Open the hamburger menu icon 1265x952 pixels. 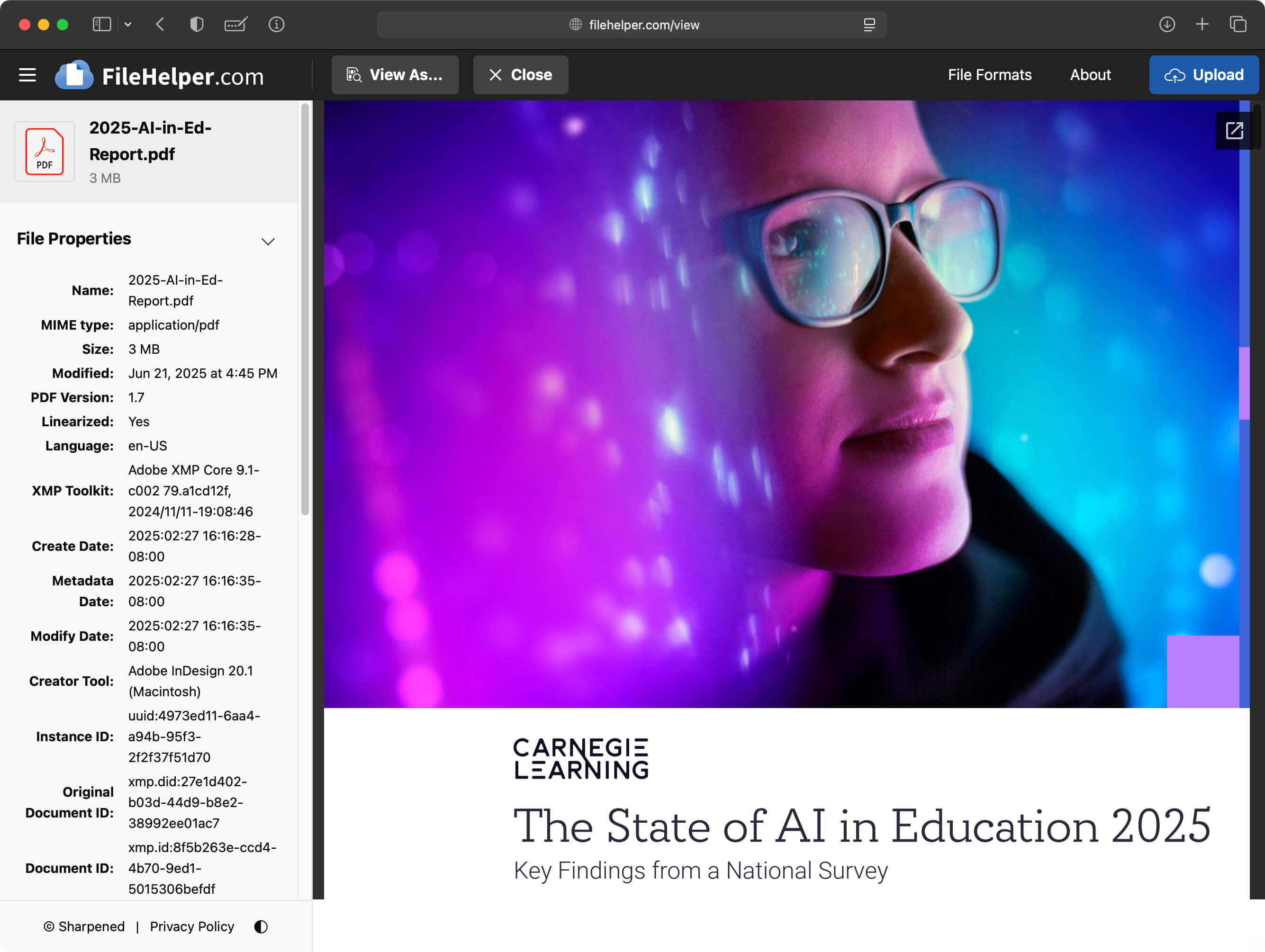(x=27, y=75)
